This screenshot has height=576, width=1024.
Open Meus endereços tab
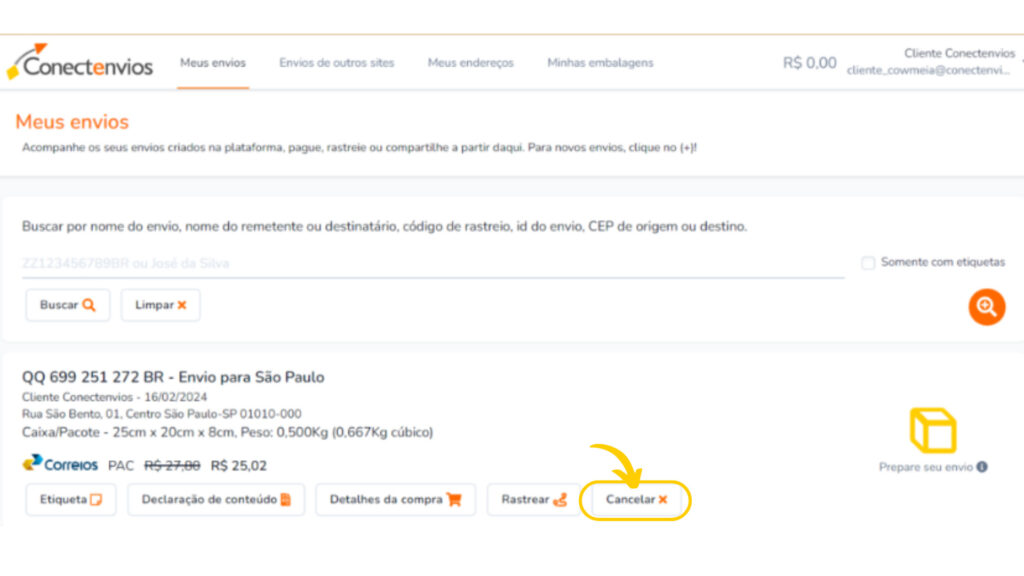pyautogui.click(x=471, y=63)
